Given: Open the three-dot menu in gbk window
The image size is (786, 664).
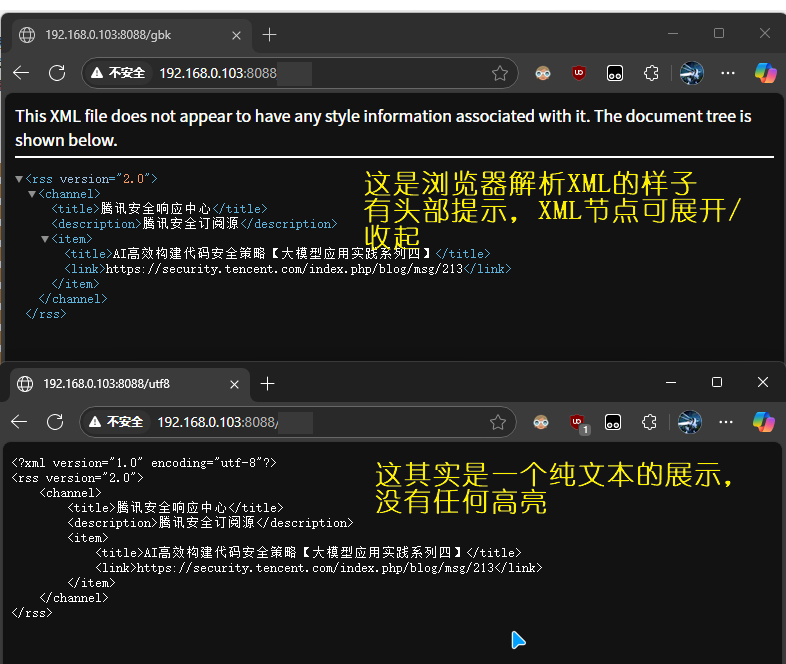Looking at the screenshot, I should [727, 73].
